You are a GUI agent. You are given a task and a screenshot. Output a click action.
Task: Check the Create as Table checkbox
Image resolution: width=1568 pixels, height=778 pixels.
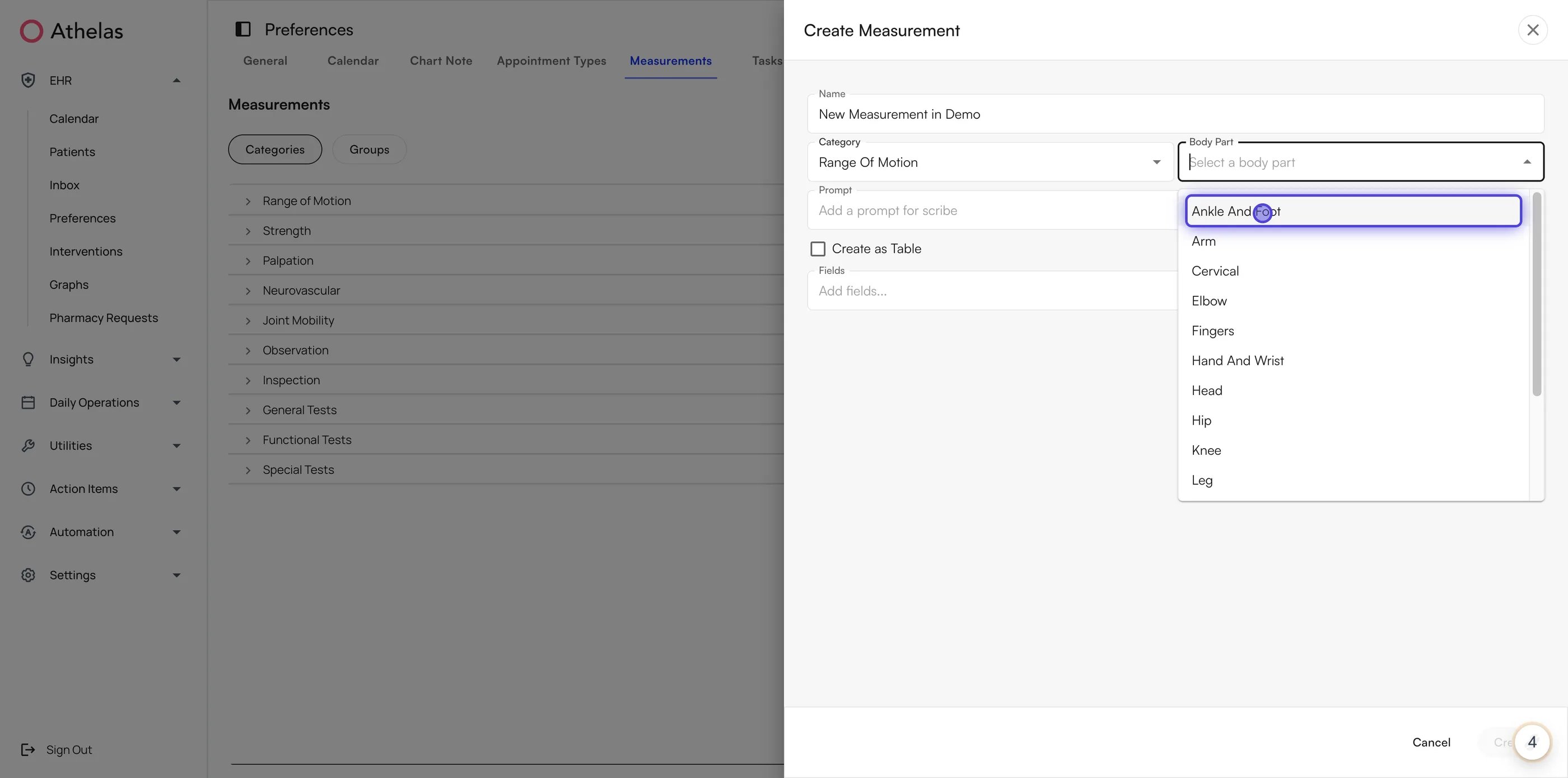pos(818,249)
